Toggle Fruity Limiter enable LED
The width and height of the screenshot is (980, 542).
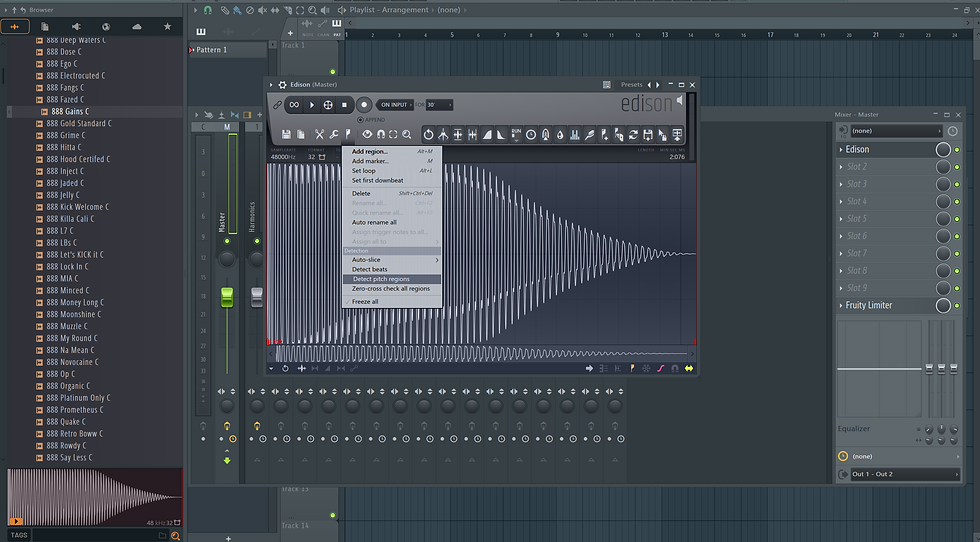(x=956, y=306)
